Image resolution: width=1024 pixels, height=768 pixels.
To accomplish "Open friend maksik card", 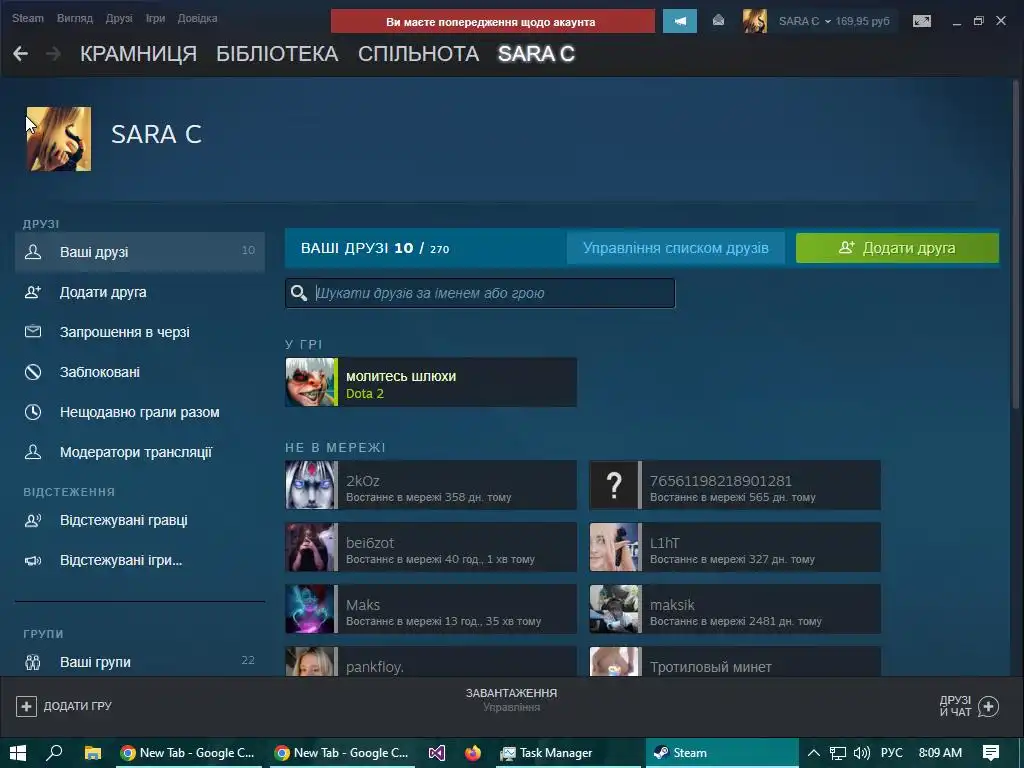I will tap(735, 609).
